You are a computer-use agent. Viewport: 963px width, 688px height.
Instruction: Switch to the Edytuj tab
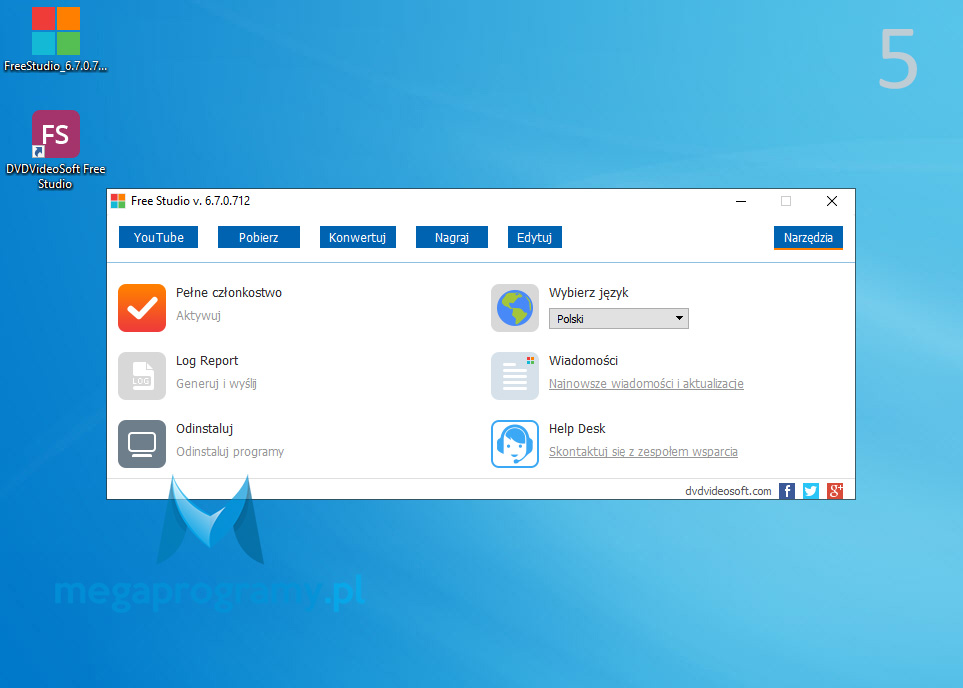[x=534, y=237]
